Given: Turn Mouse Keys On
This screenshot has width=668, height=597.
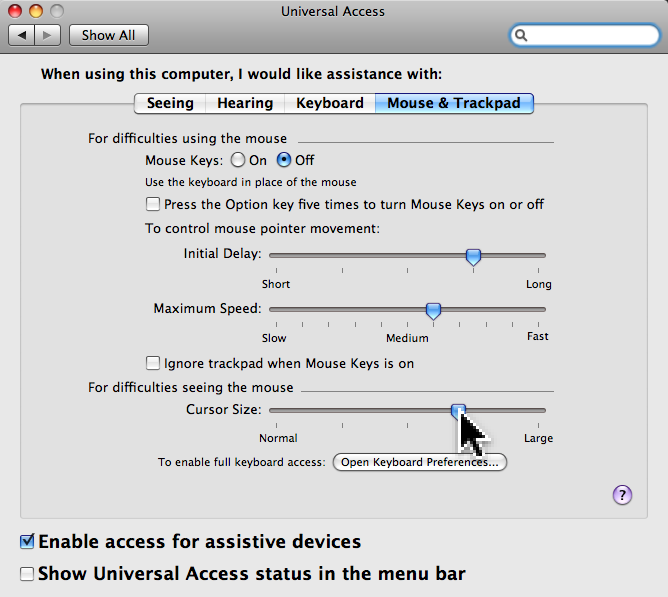Looking at the screenshot, I should (x=238, y=160).
